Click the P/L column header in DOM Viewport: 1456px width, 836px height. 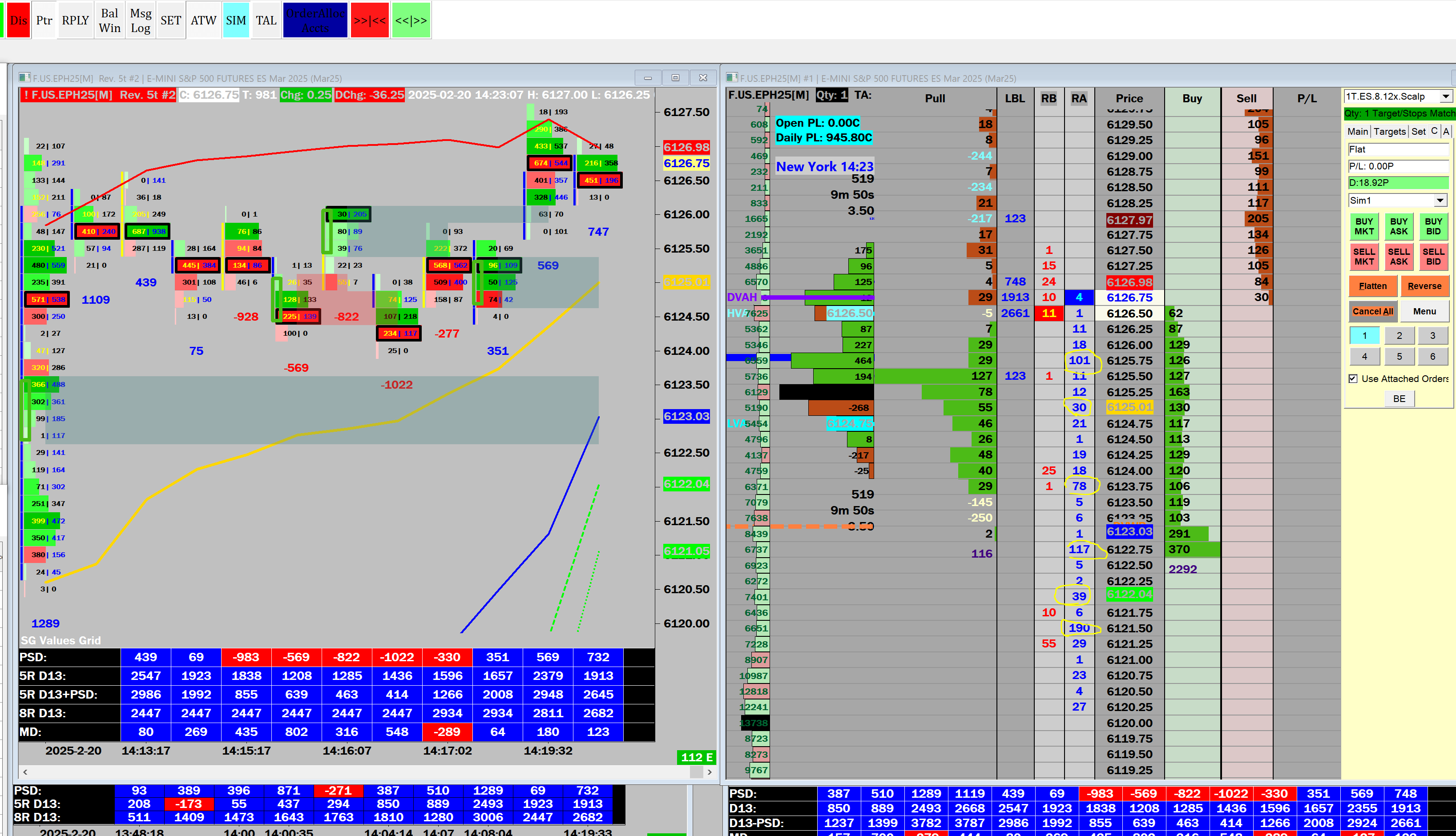(x=1307, y=98)
